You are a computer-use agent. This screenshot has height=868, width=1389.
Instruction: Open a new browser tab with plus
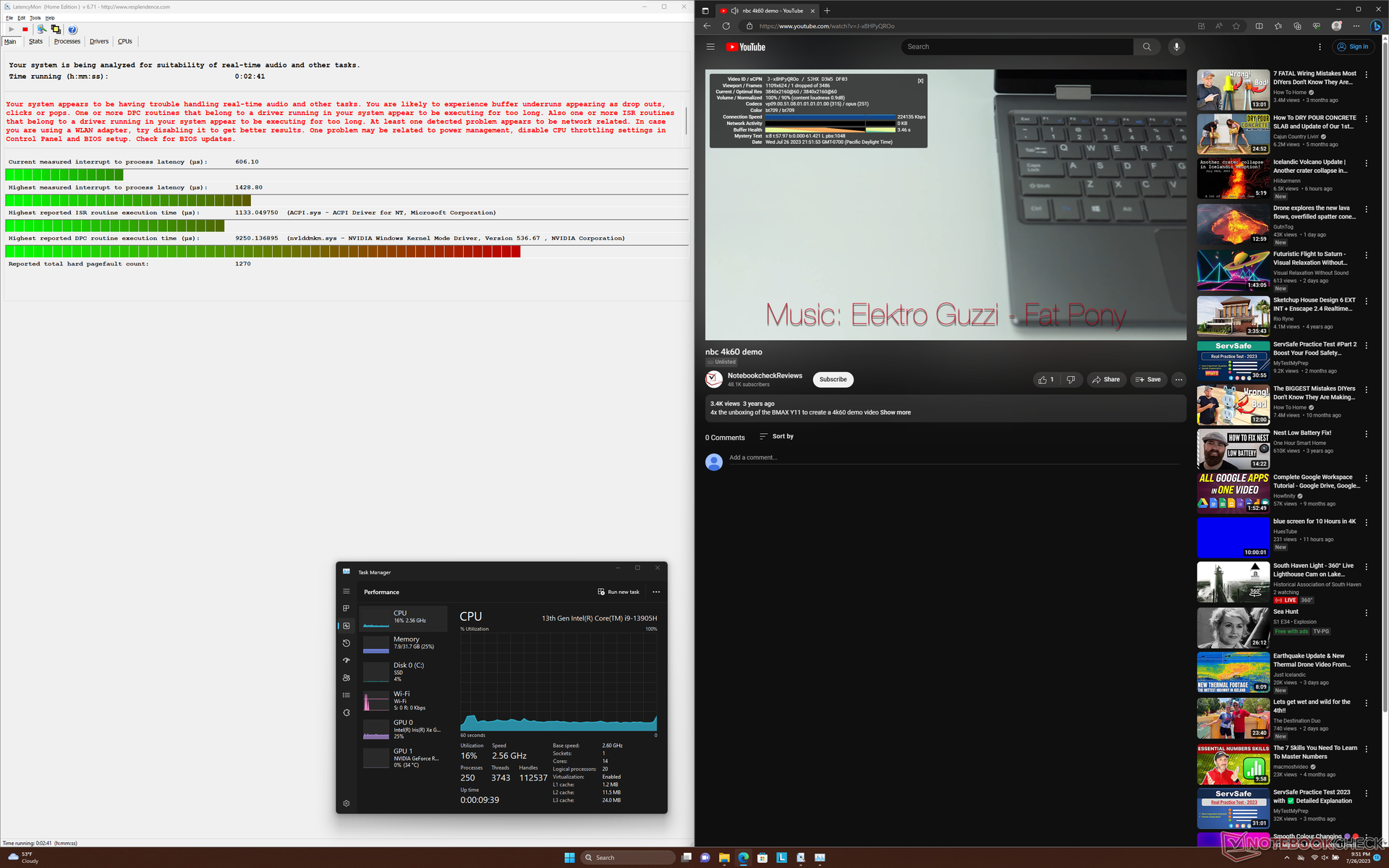click(x=827, y=11)
